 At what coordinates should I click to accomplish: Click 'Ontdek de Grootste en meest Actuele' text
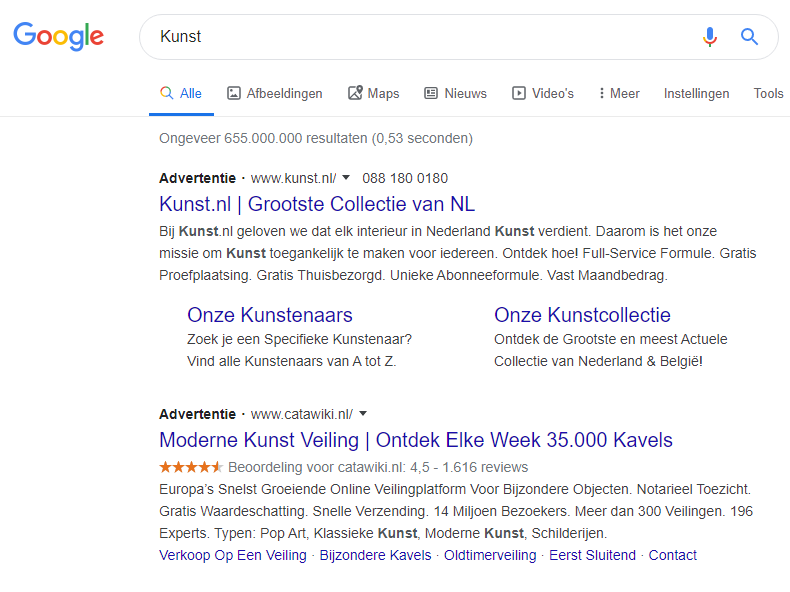point(611,339)
